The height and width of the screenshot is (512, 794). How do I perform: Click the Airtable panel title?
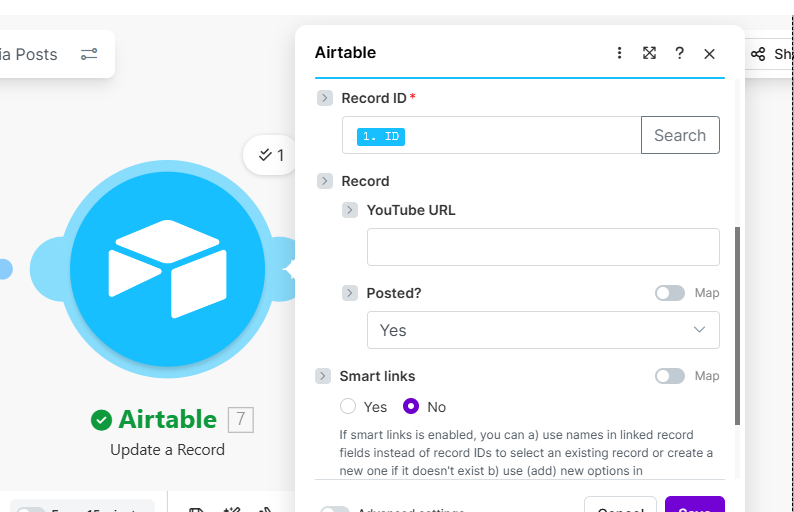345,53
